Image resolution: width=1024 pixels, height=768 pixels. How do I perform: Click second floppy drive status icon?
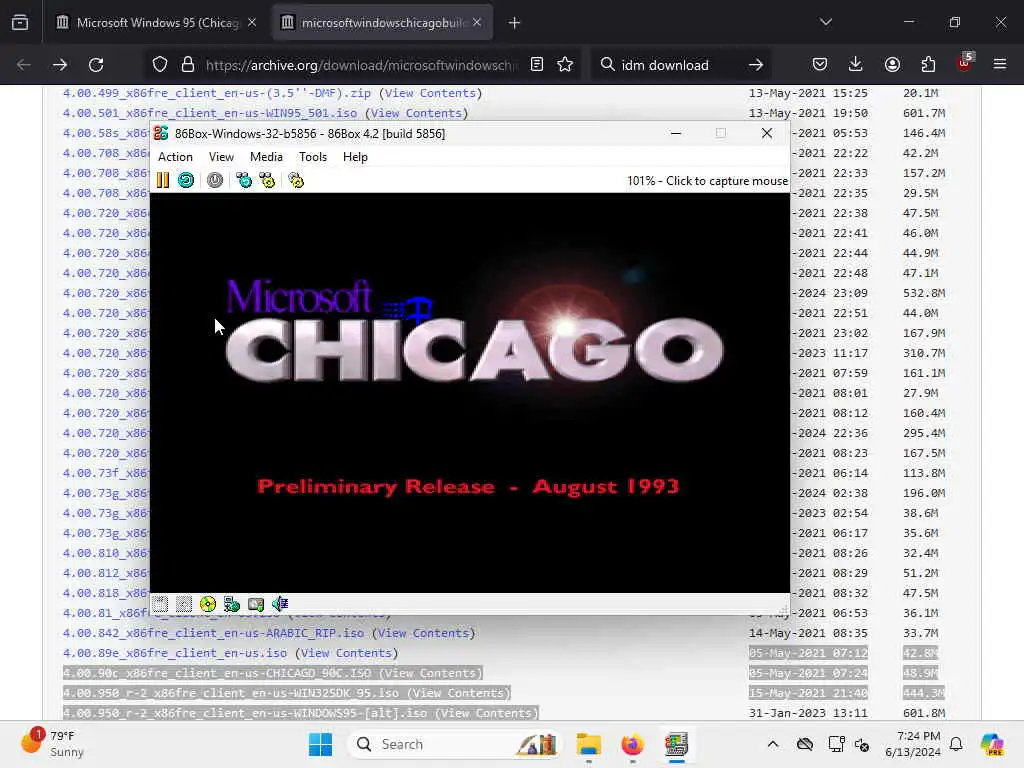point(184,604)
